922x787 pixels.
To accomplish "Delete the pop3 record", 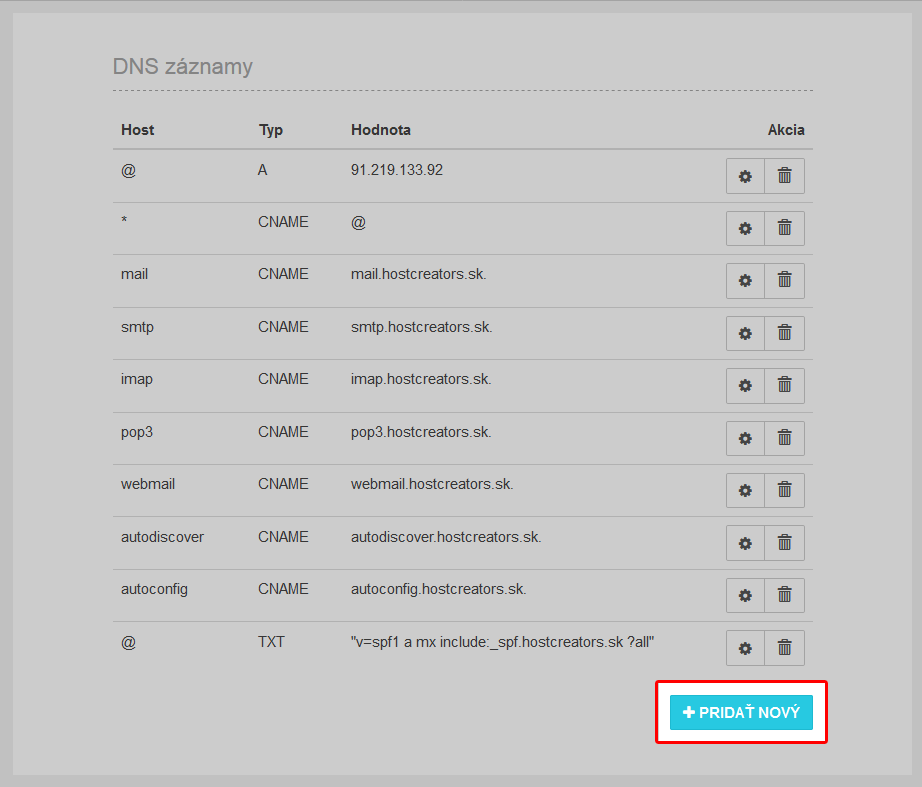I will [784, 438].
